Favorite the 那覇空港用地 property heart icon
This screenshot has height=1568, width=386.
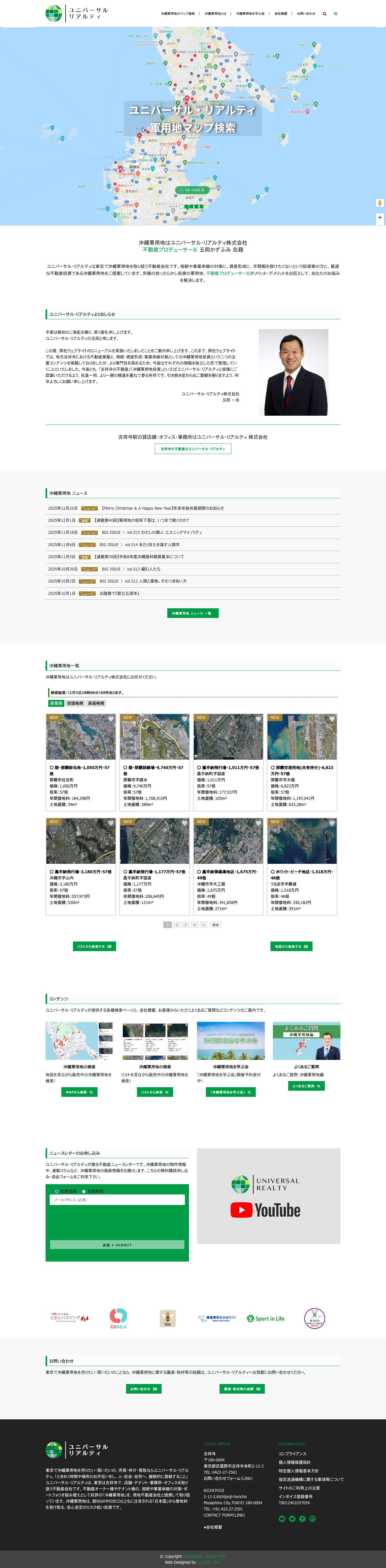click(332, 719)
